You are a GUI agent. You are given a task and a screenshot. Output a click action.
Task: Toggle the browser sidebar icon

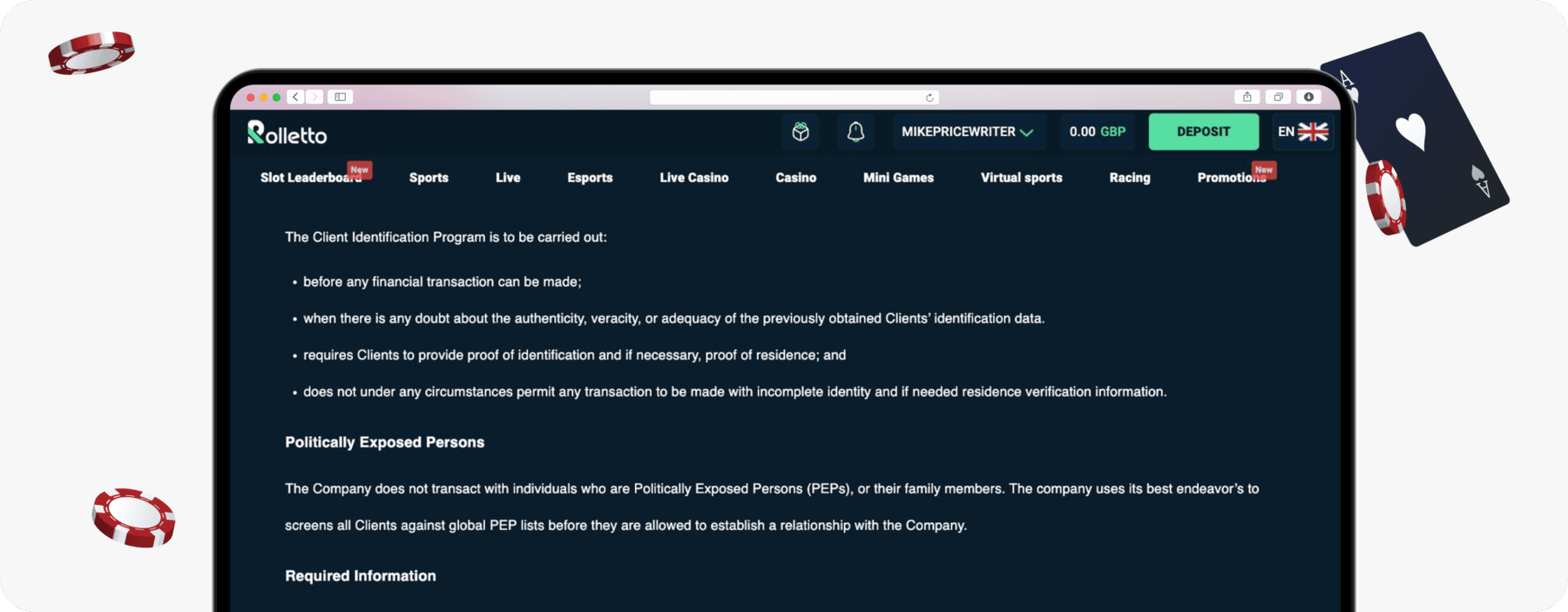[x=341, y=97]
